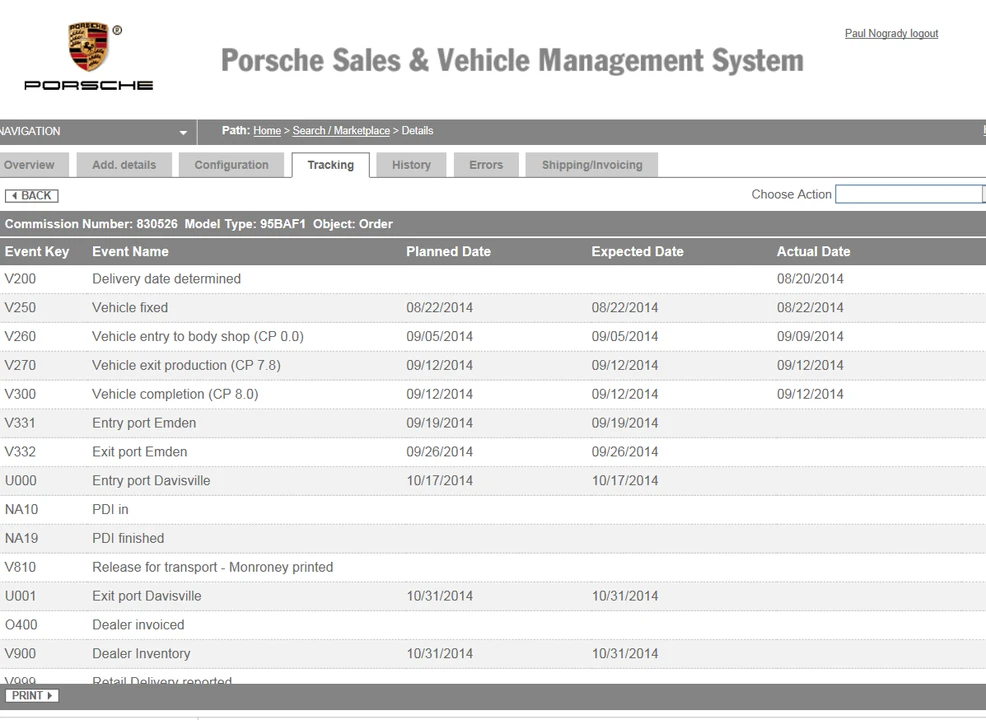Select the V260 event key cell
Image resolution: width=986 pixels, height=720 pixels.
click(20, 336)
